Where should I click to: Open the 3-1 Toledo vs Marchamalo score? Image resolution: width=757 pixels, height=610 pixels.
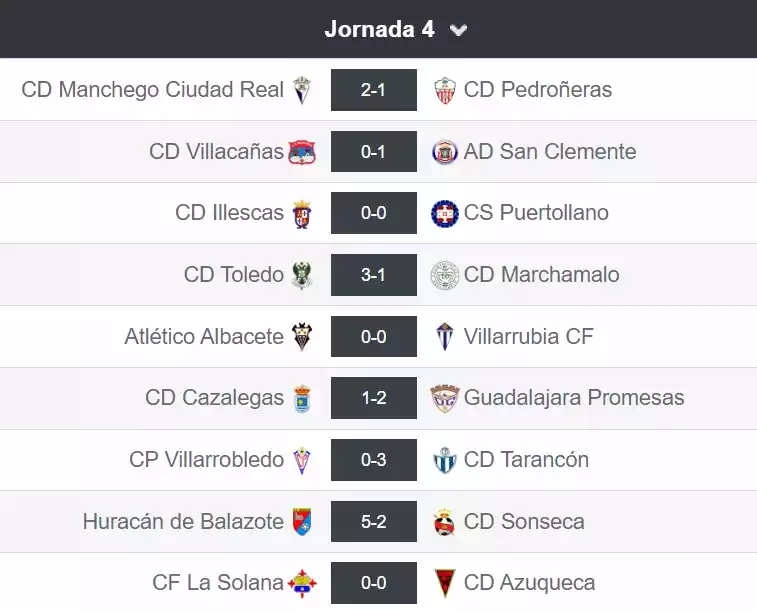(374, 275)
